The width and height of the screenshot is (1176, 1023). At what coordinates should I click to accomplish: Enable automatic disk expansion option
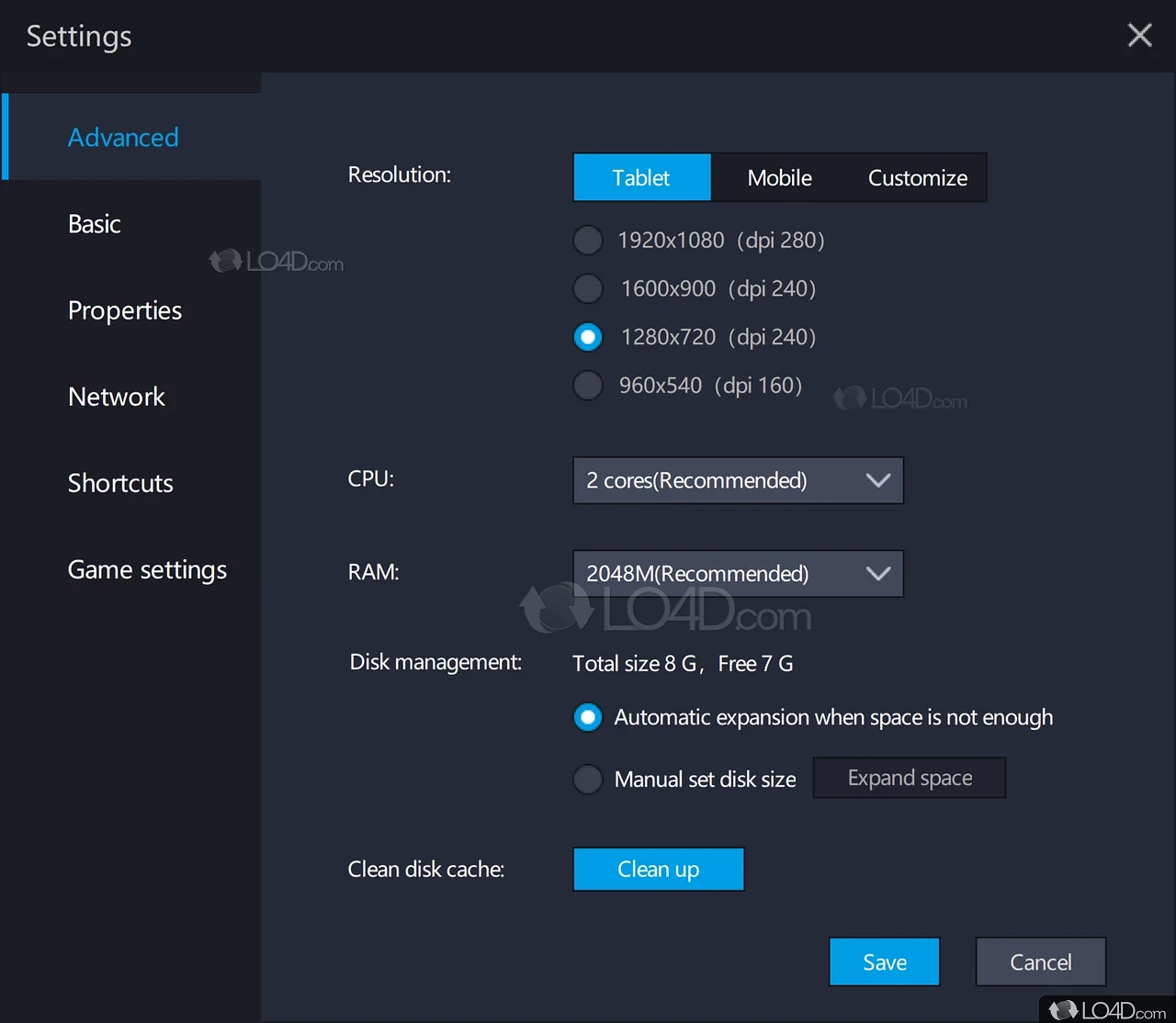pos(588,717)
